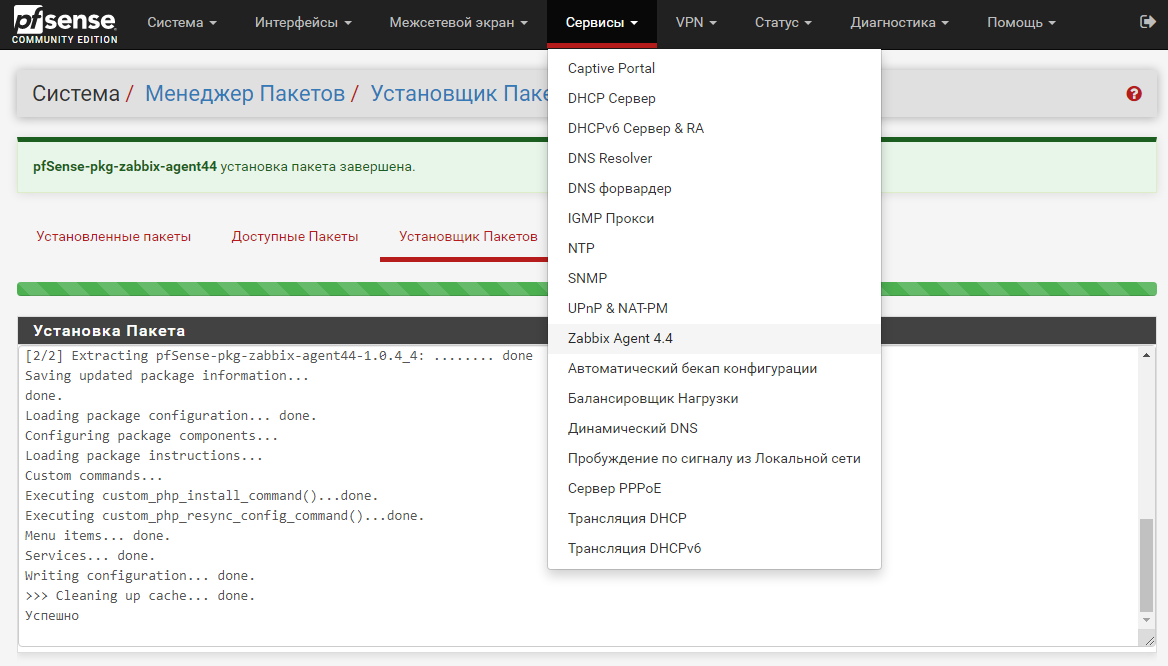Choose UPnP & NAT-PM menu entry
Screen dimensions: 1168x666
click(714, 308)
